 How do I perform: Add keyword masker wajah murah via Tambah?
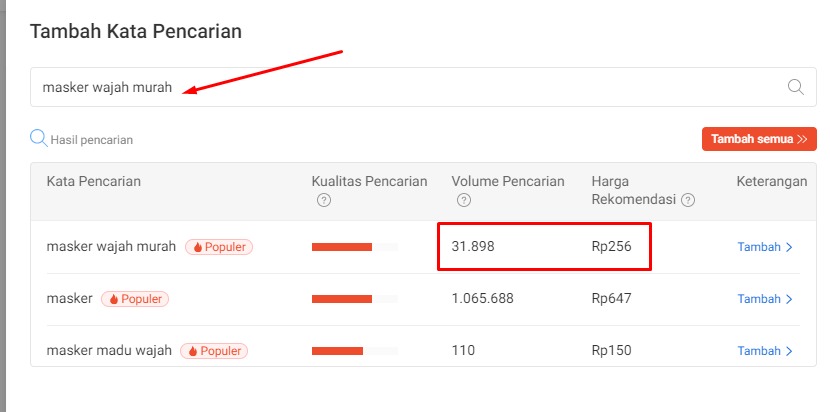764,246
